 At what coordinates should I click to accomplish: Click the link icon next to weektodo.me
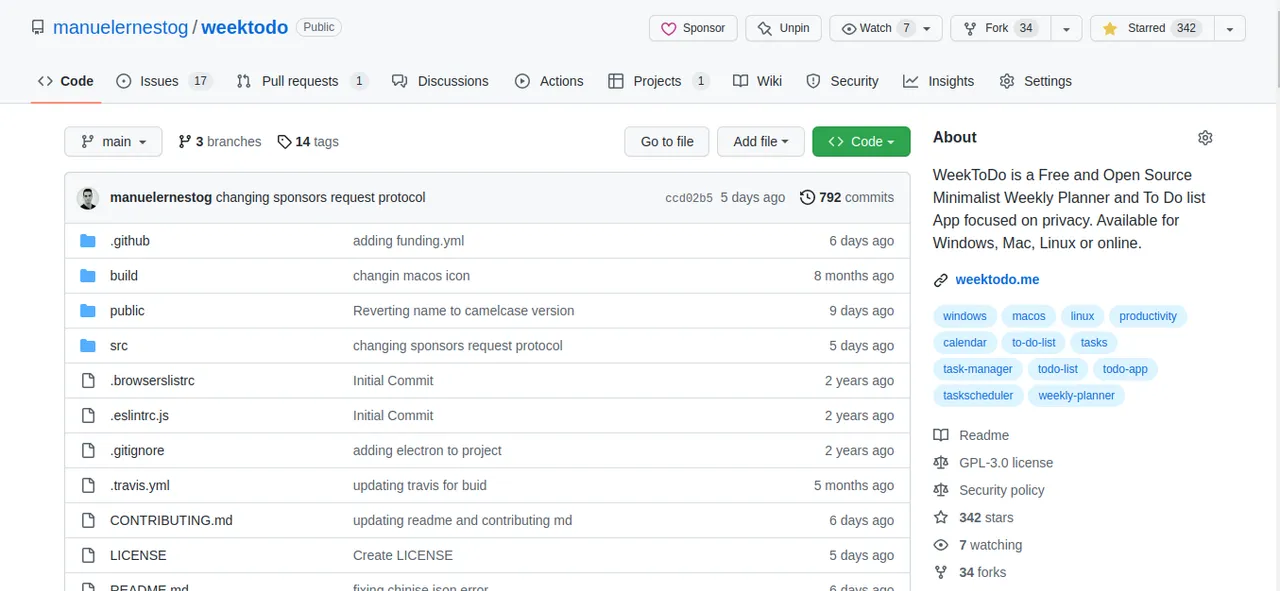[x=940, y=280]
